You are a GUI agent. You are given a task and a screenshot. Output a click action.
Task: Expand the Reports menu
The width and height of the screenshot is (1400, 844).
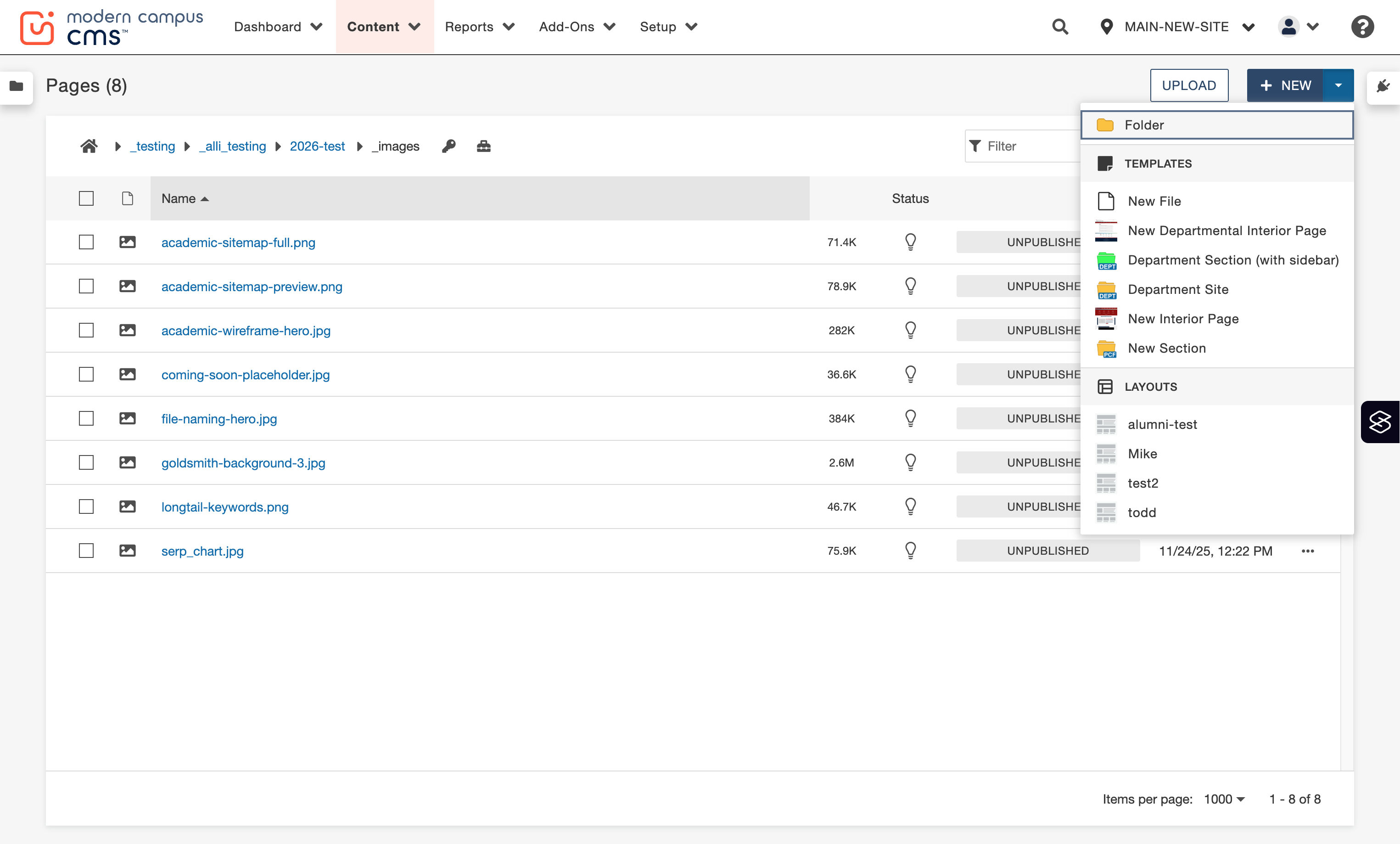(x=480, y=27)
